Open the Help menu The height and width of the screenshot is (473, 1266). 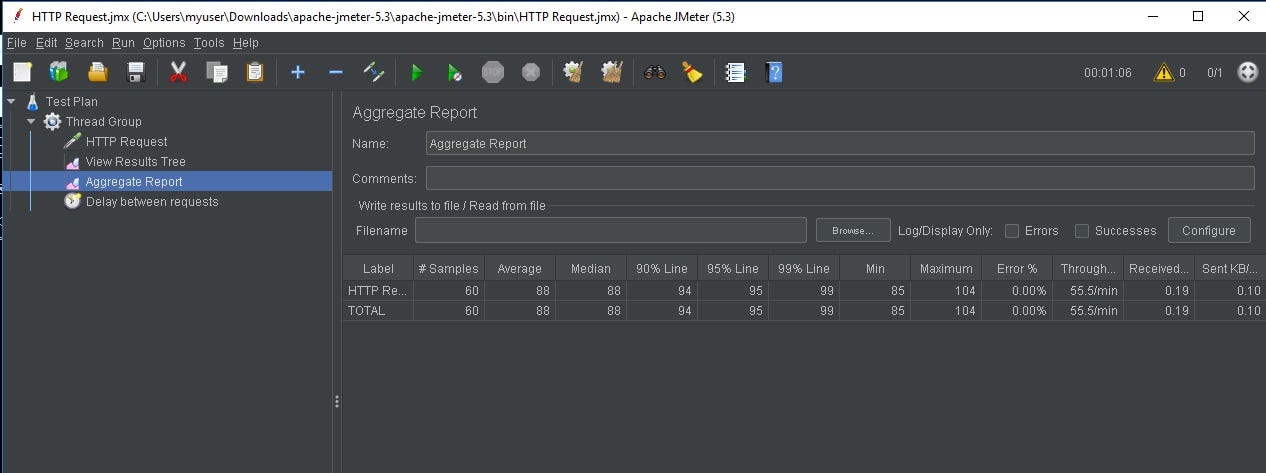[x=246, y=43]
